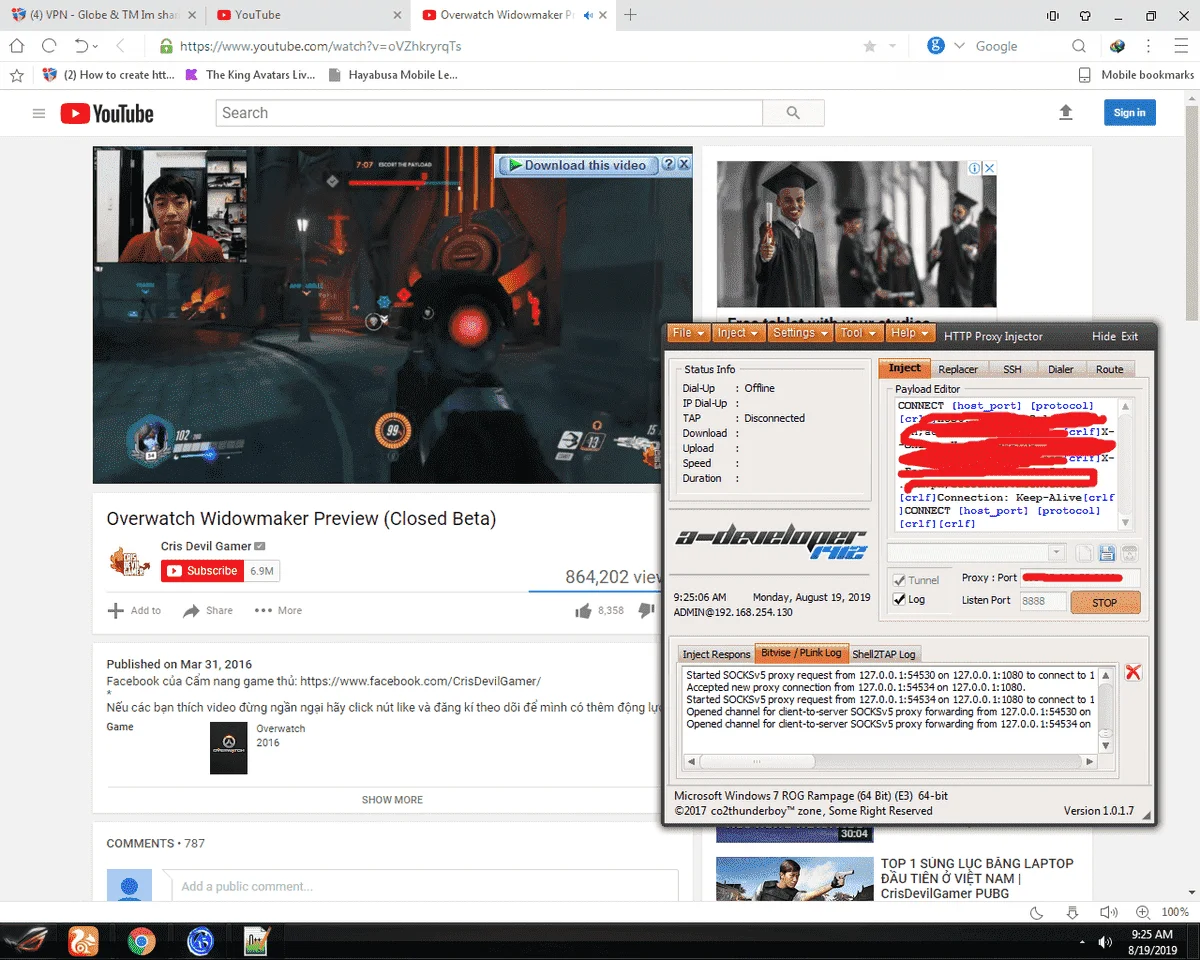Click the like thumbs-up icon
Viewport: 1200px width, 960px height.
[x=584, y=610]
